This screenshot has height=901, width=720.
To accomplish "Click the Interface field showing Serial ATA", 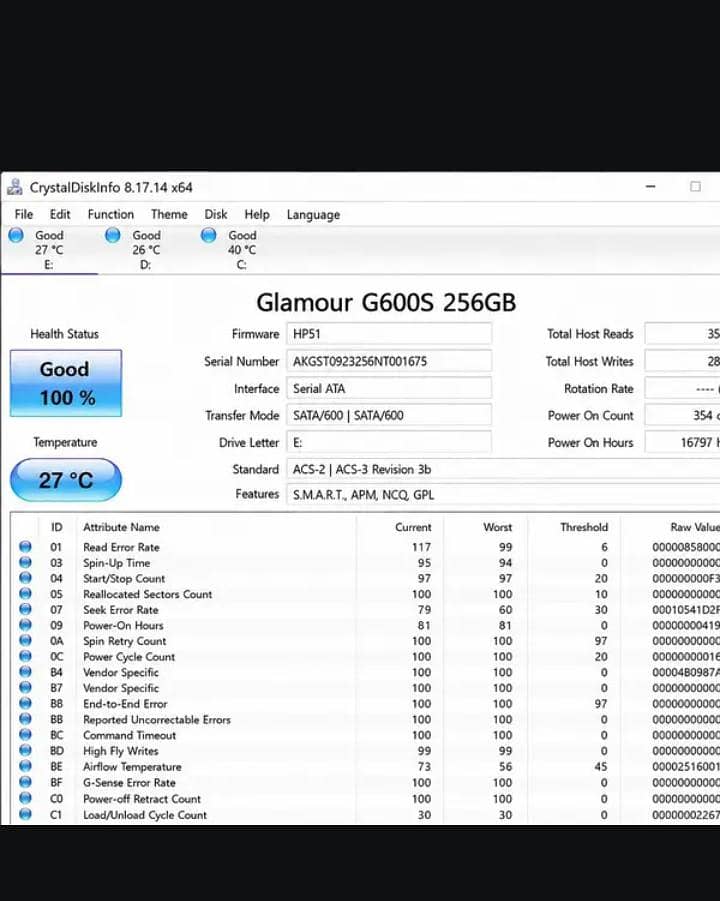I will [x=389, y=388].
